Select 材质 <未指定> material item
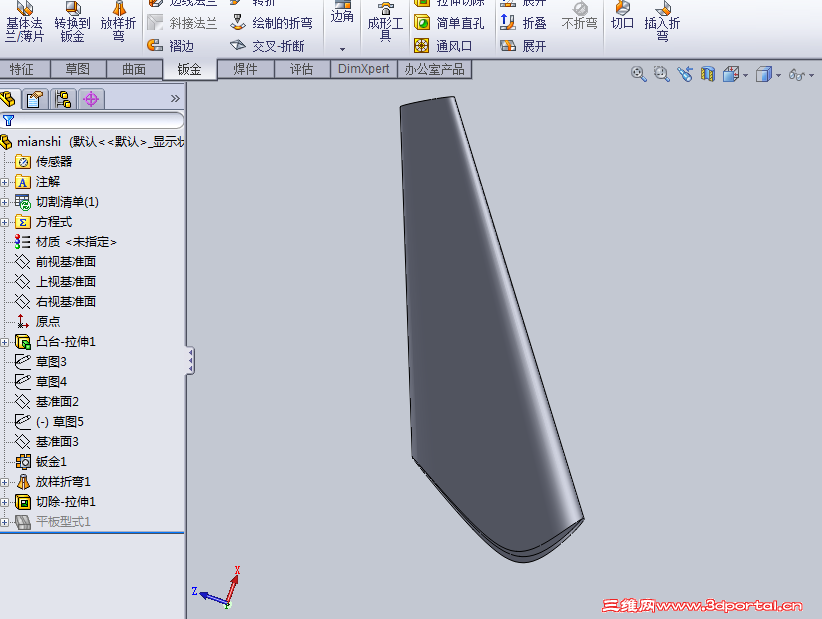This screenshot has width=822, height=619. pos(66,242)
